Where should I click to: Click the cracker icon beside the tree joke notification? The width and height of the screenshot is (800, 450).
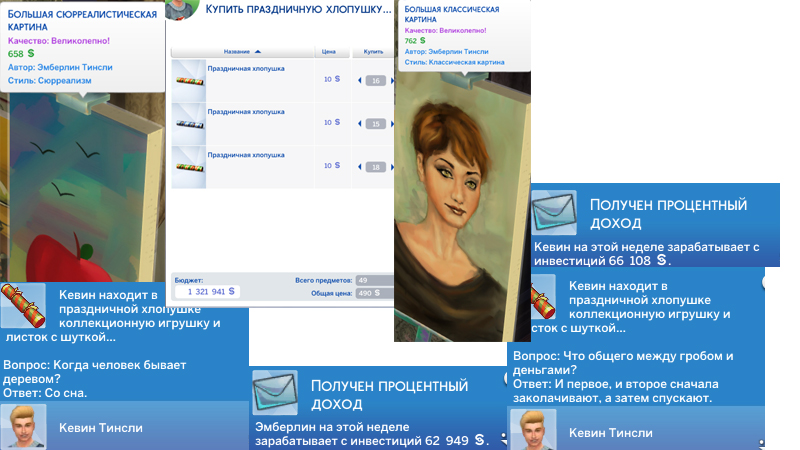coord(23,305)
